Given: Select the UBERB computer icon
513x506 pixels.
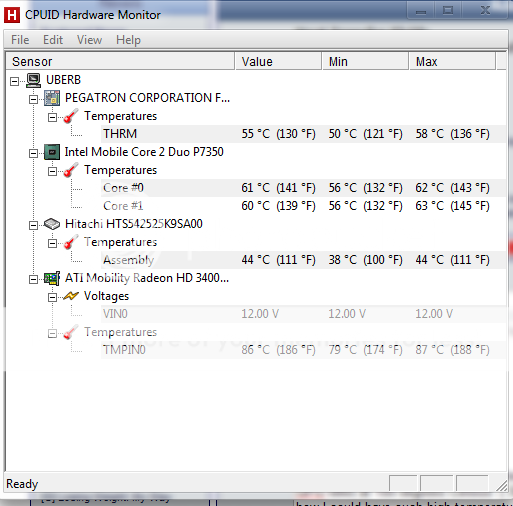Looking at the screenshot, I should [x=34, y=80].
